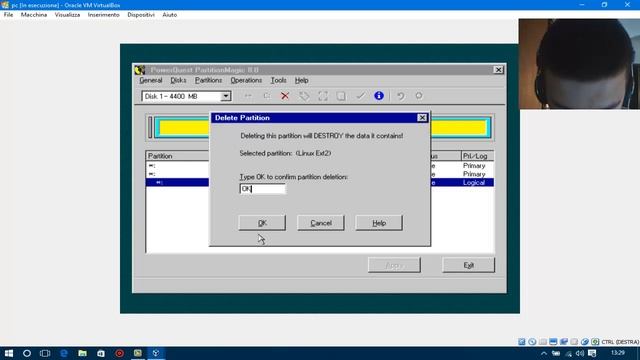Screen dimensions: 640x360
Task: Click the optical disc icon in VirtualBox status bar
Action: click(x=532, y=342)
